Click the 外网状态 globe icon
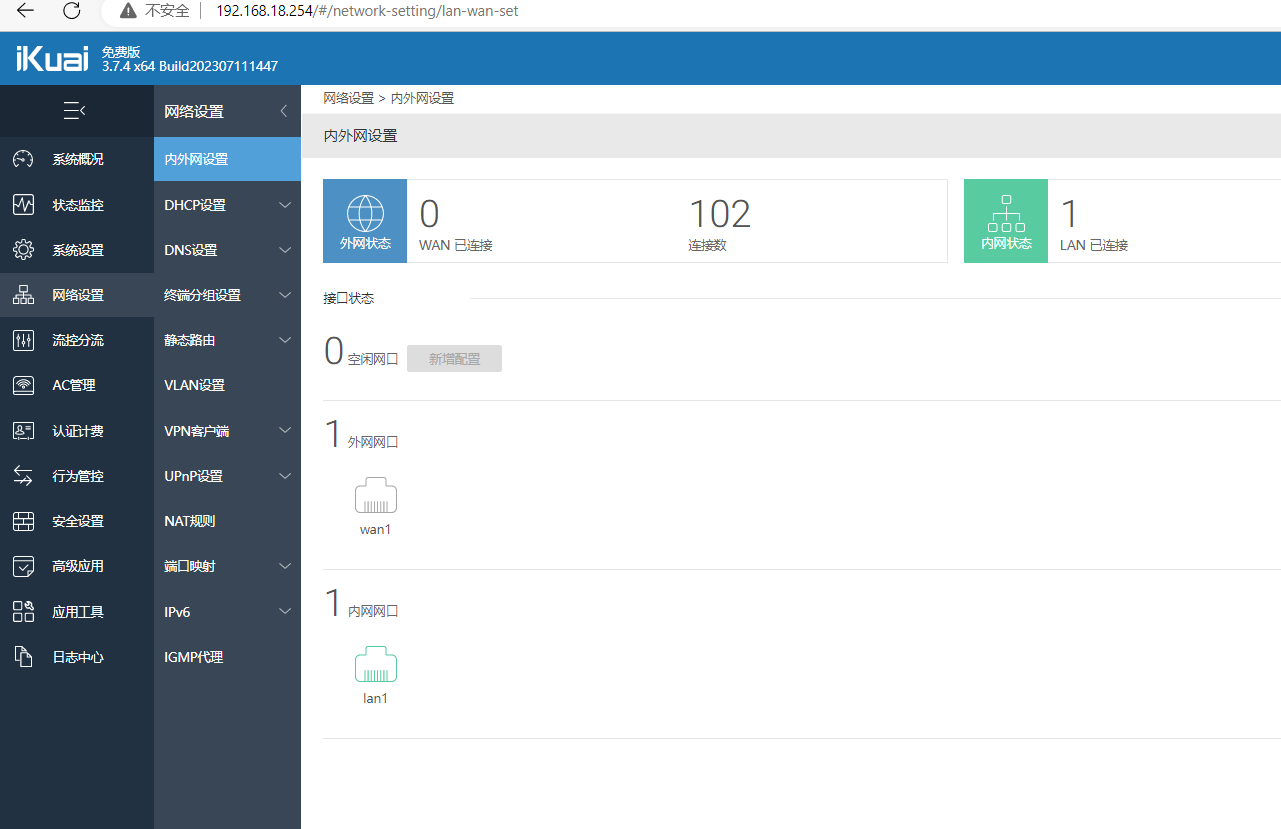Screen dimensions: 1281x829 [365, 213]
